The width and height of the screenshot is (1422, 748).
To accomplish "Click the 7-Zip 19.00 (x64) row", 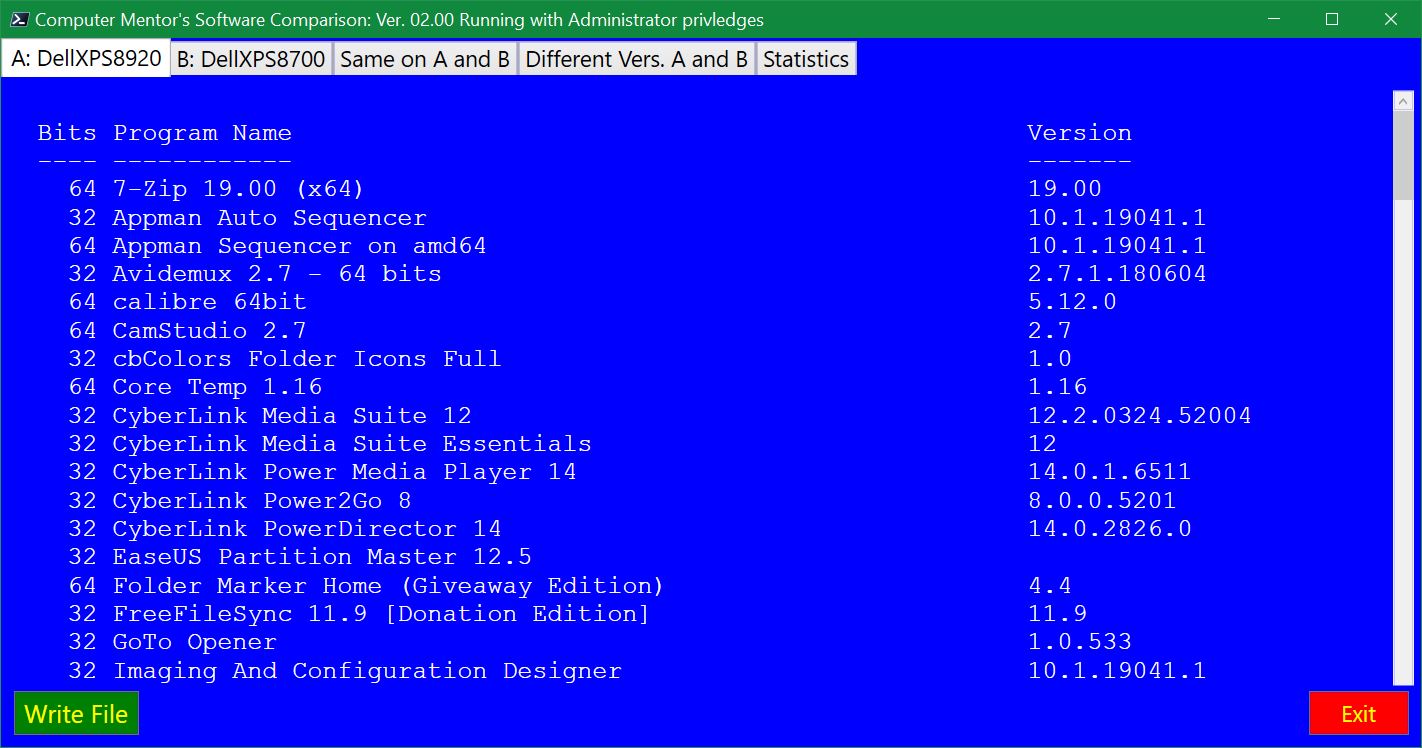I will [238, 189].
